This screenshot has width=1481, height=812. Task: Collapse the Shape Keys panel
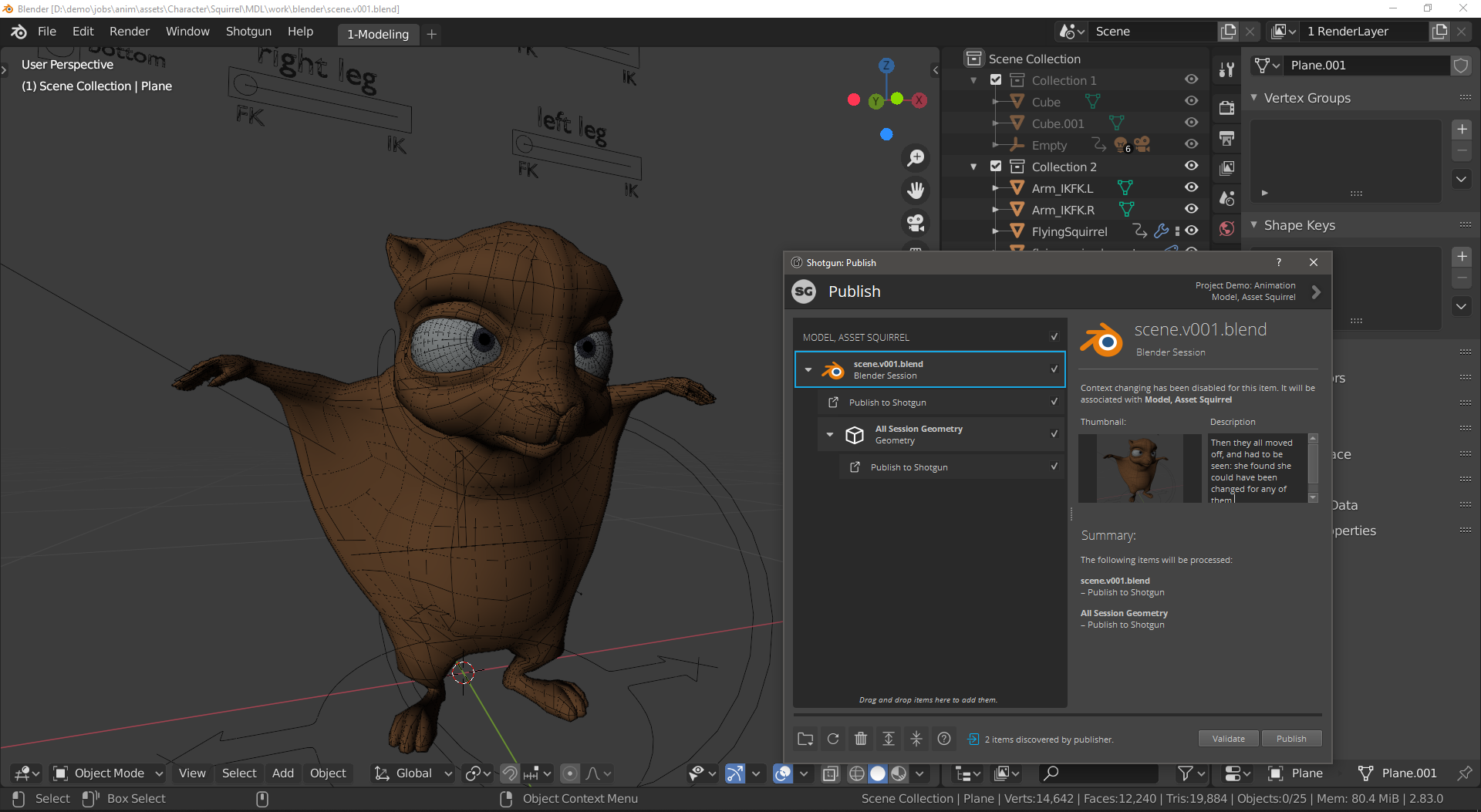click(x=1254, y=225)
